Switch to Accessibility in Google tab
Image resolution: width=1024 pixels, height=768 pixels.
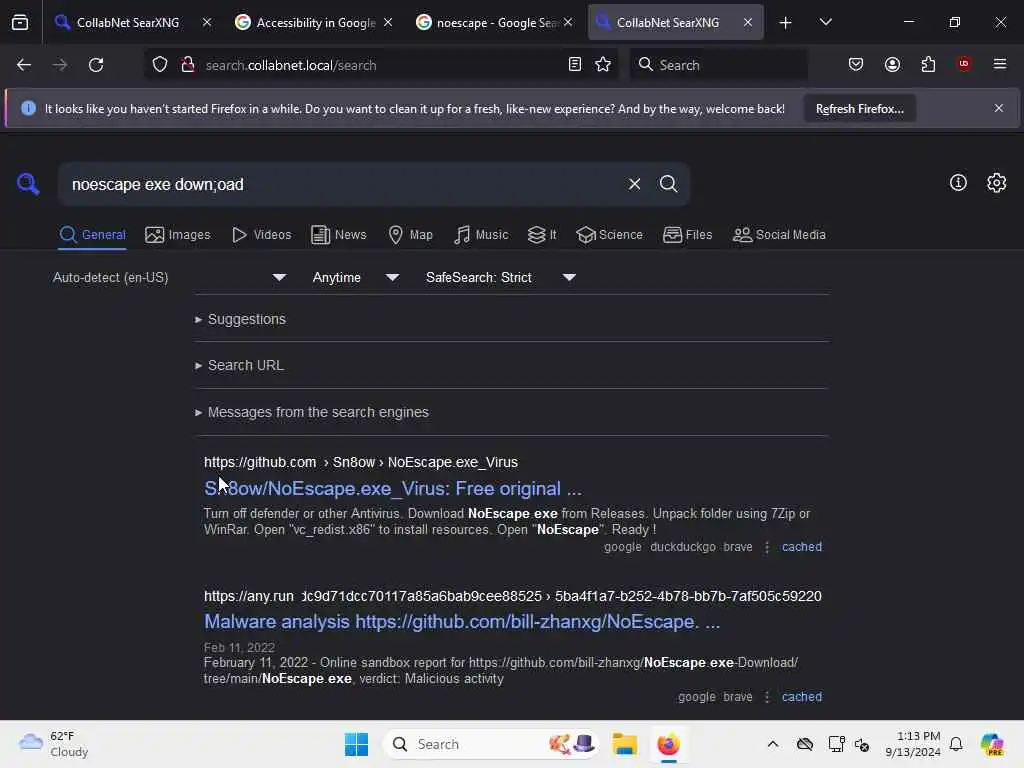point(315,22)
